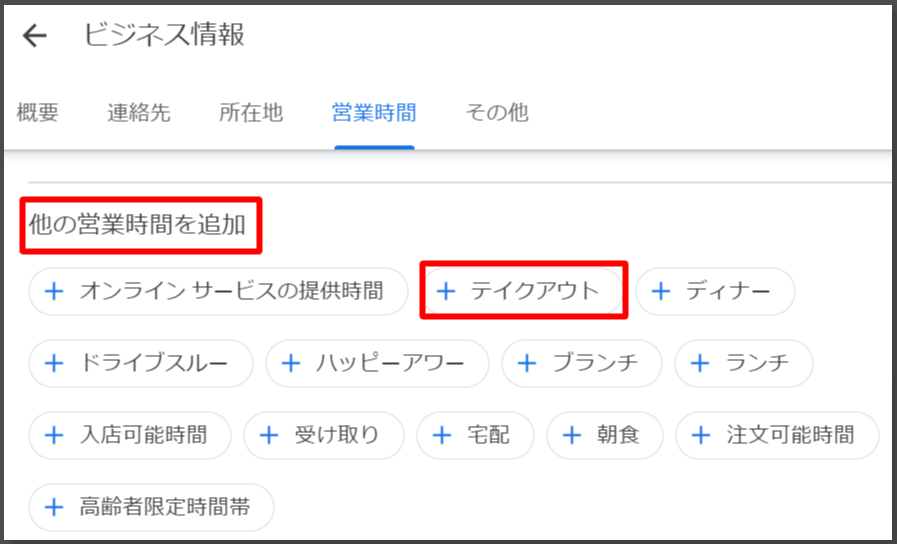Add ハッピーアワー hours chip

coord(377,363)
